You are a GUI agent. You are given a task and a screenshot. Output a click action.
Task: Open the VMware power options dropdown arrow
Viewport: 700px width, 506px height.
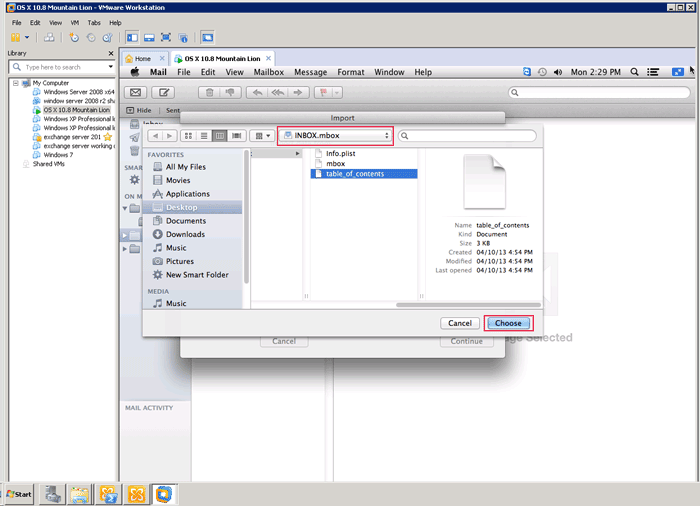pos(27,38)
